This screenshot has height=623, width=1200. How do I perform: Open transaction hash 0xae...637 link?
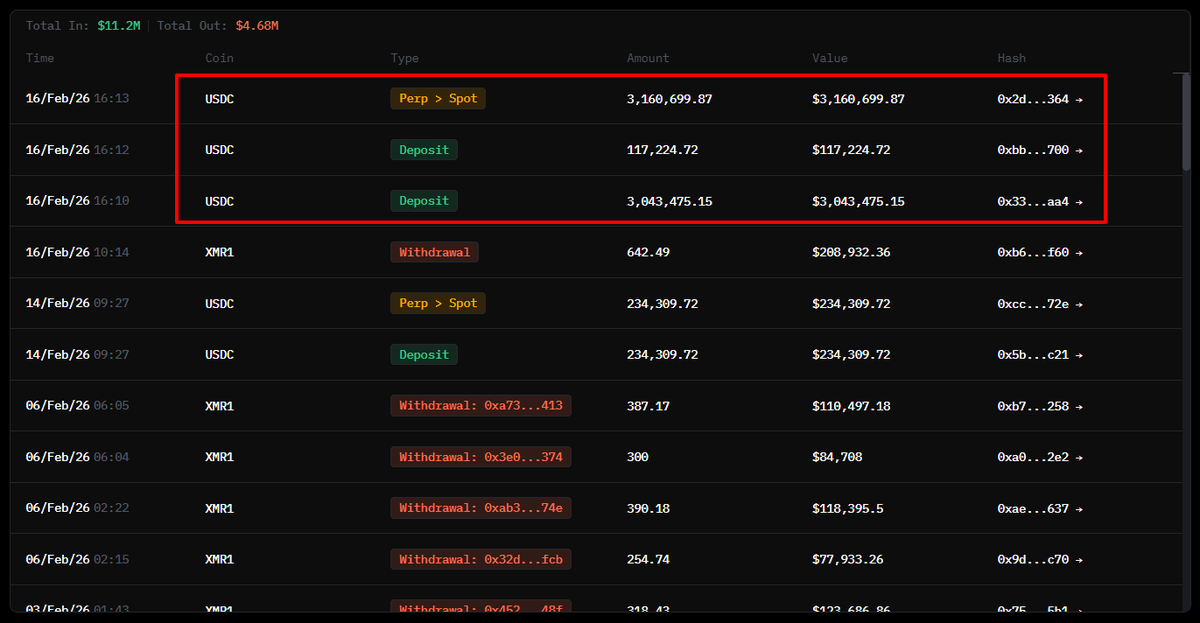(1039, 508)
